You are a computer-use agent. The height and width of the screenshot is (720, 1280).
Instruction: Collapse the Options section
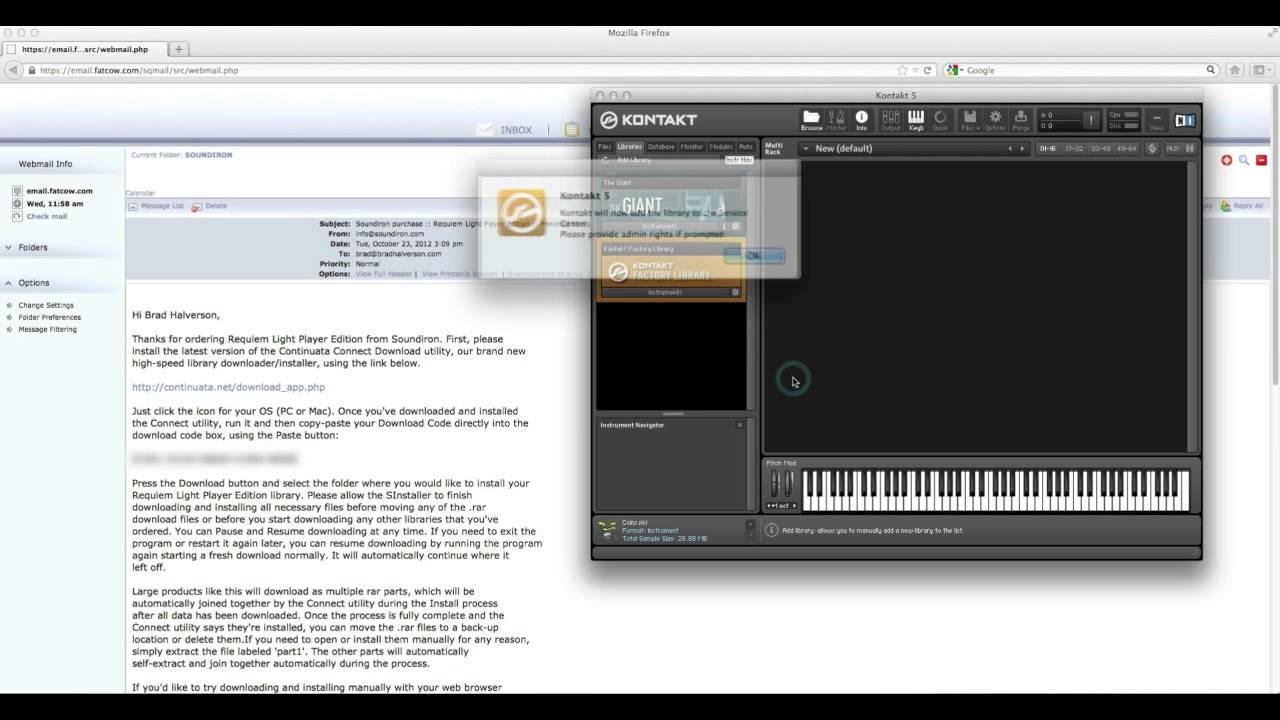(8, 283)
